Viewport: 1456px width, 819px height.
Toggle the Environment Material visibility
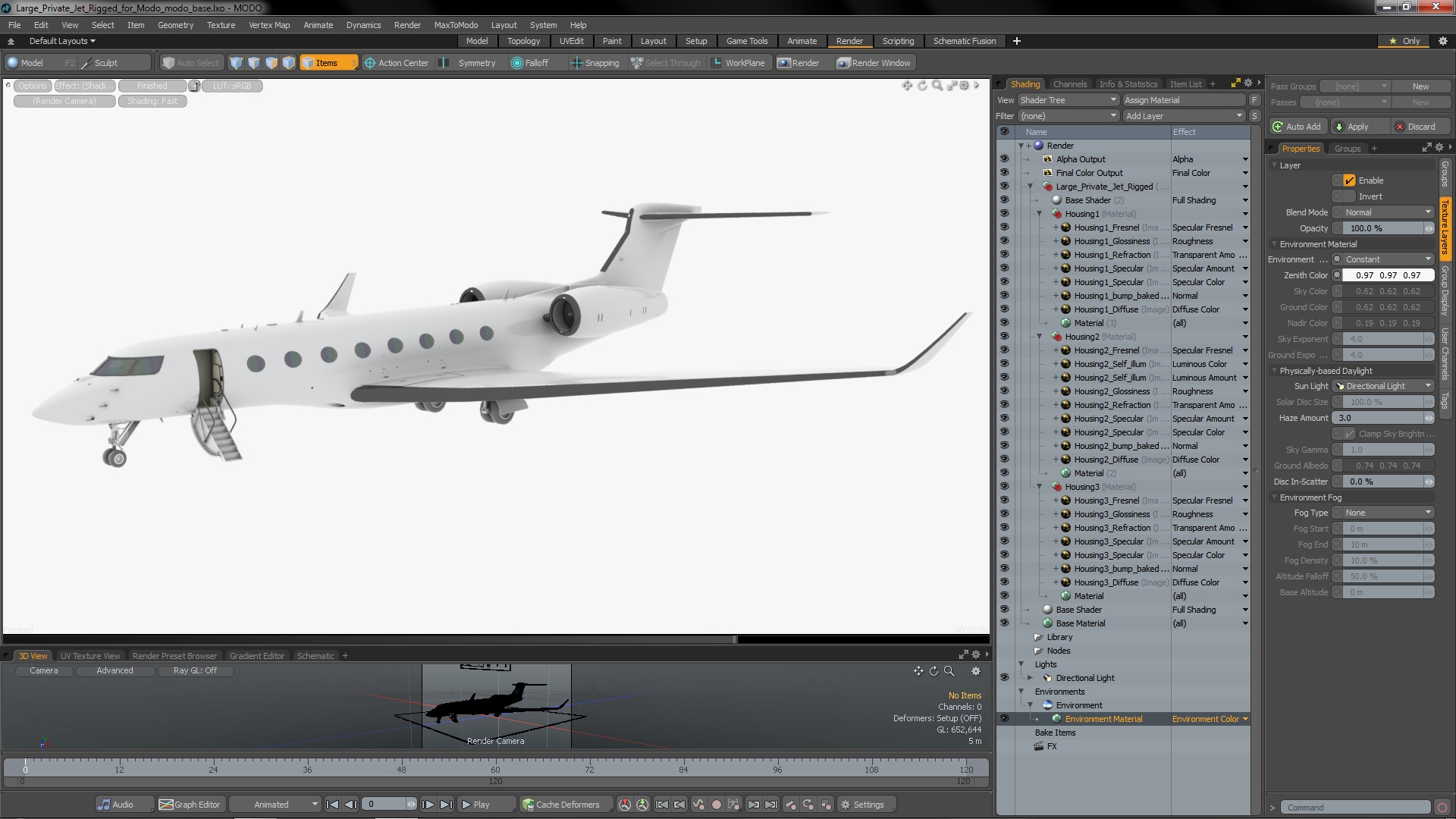coord(1004,718)
